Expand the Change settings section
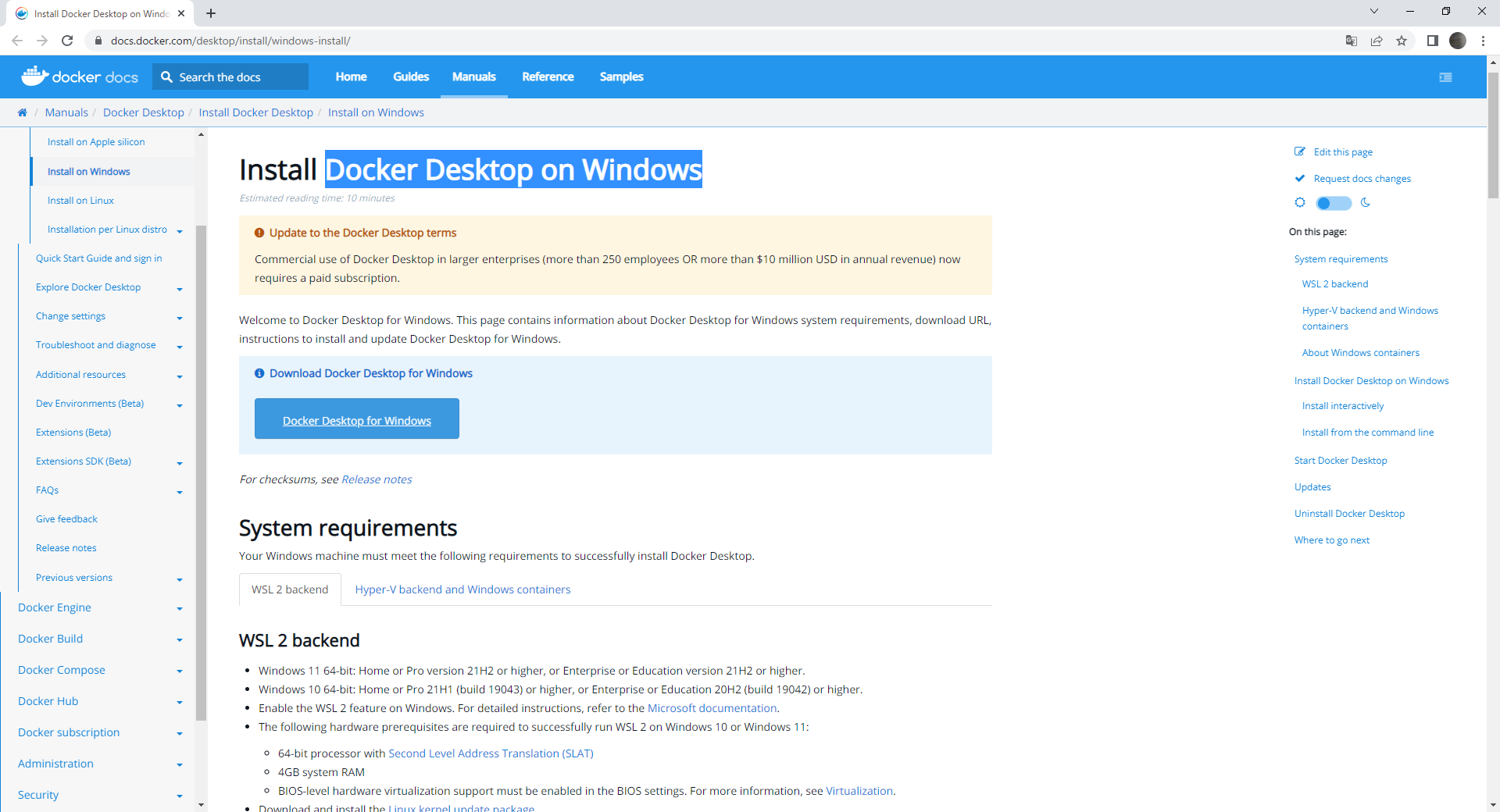 (x=180, y=318)
